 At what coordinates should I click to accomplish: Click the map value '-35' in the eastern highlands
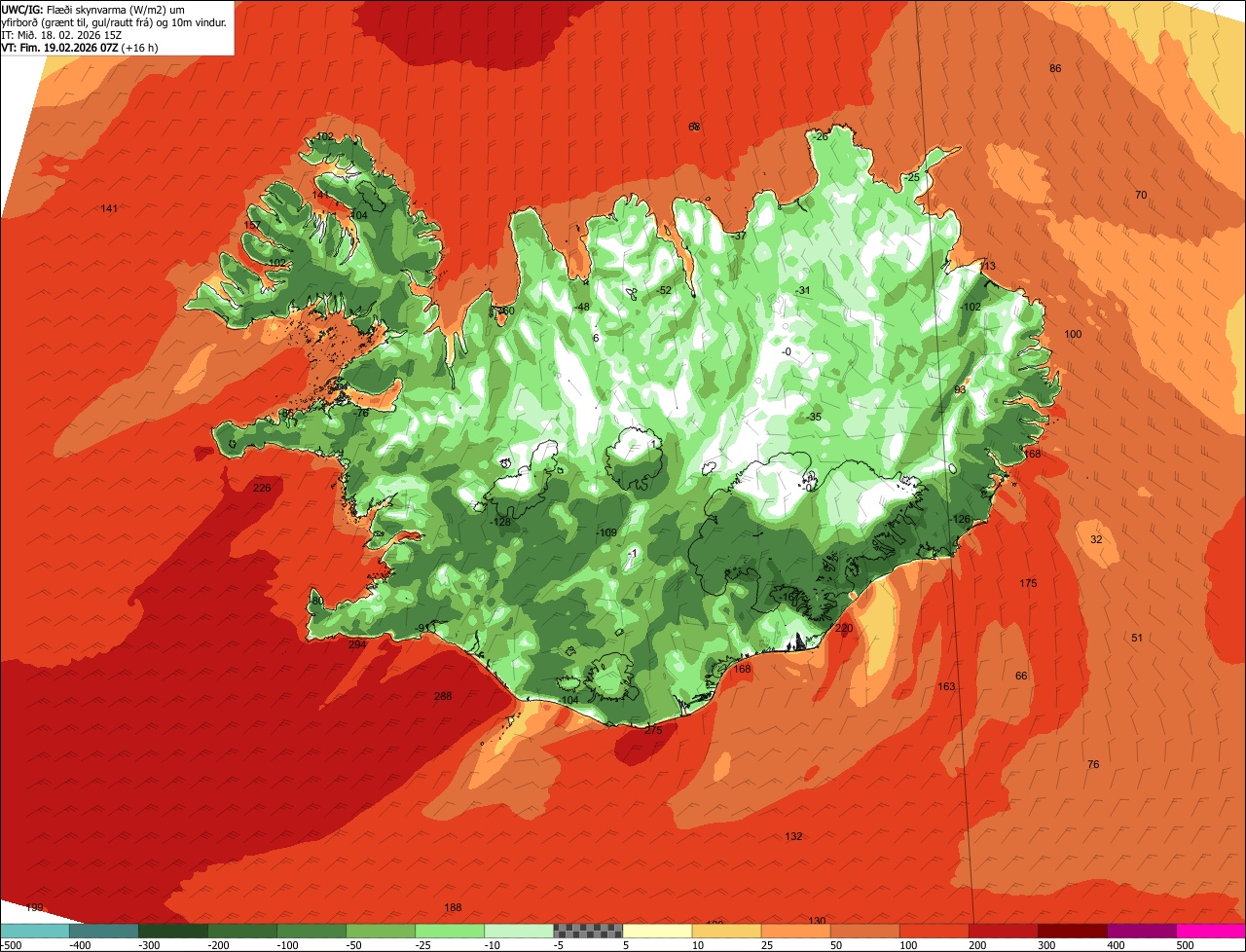coord(814,417)
